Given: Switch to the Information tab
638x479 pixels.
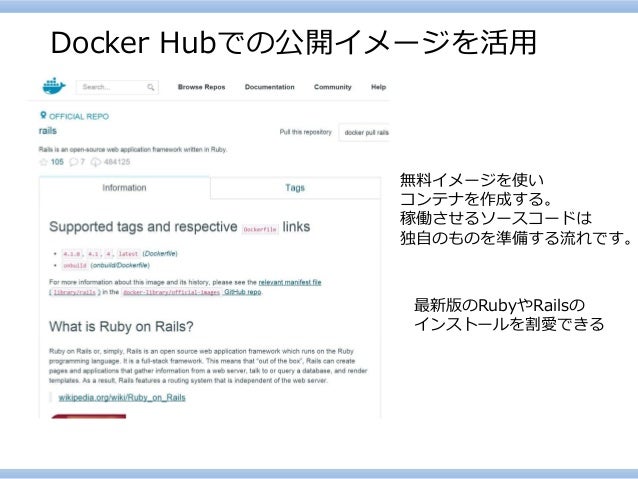Looking at the screenshot, I should pyautogui.click(x=125, y=188).
